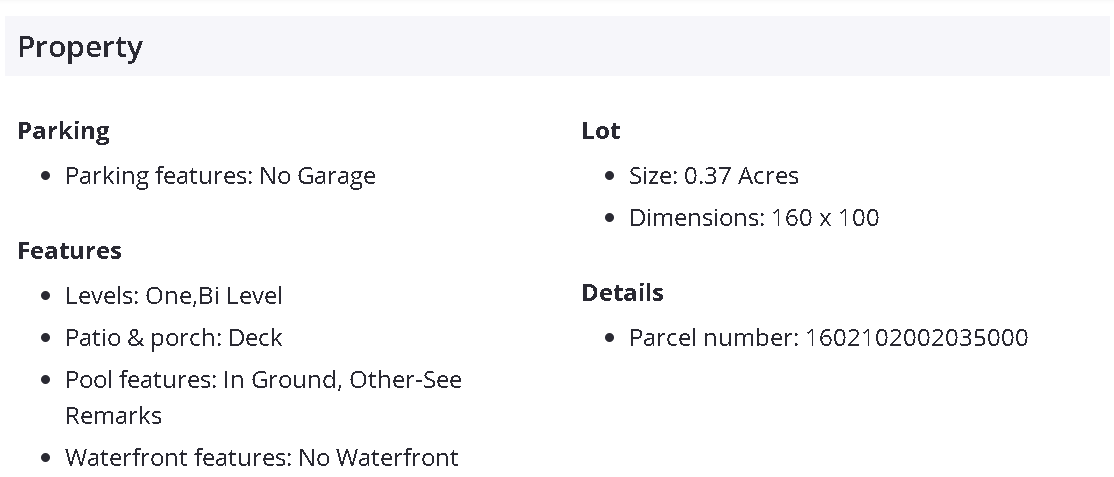Viewport: 1114px width, 477px height.
Task: Click the 'Waterfront features' label
Action: (178, 458)
